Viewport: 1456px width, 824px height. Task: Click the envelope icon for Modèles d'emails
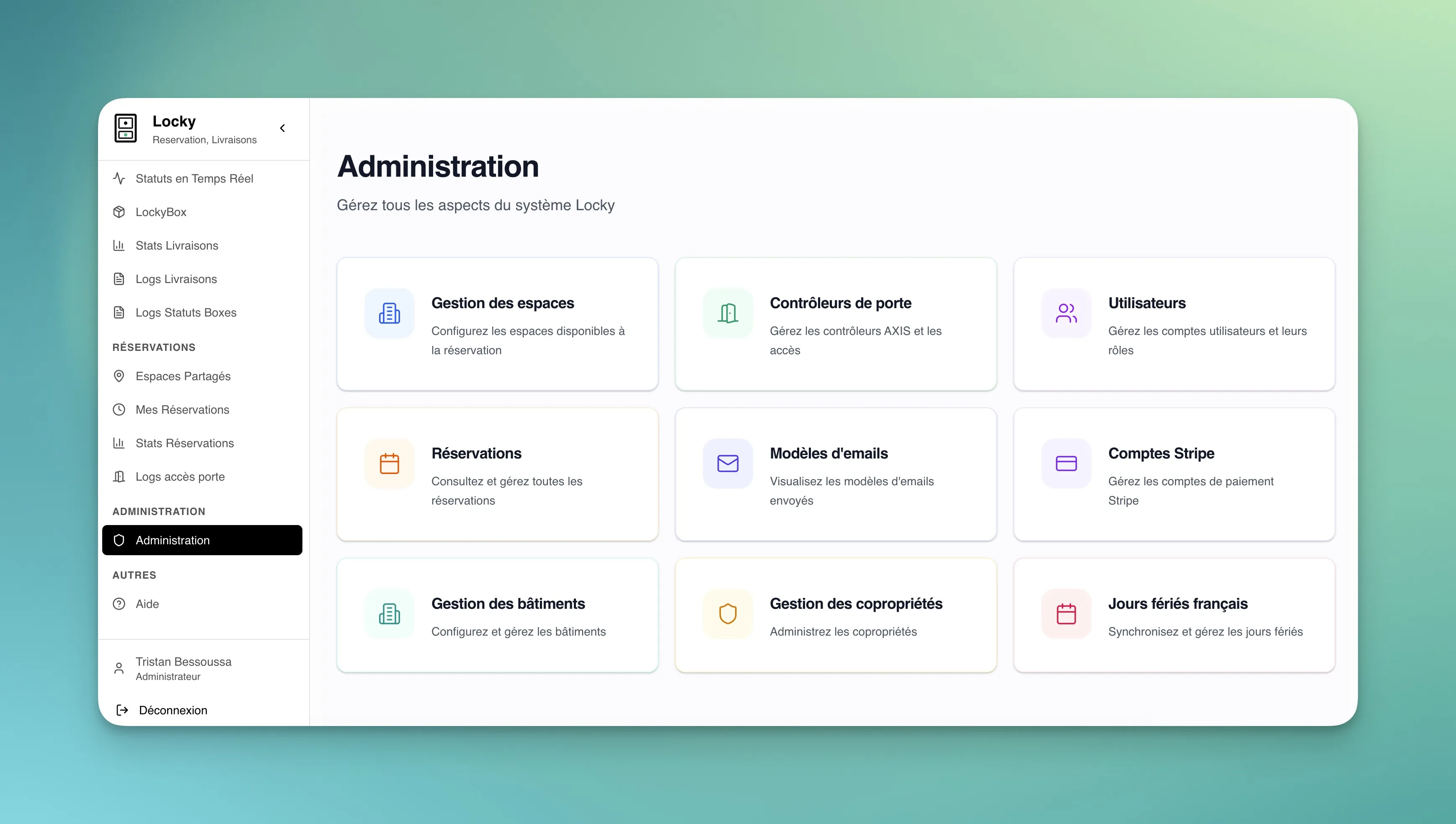(x=728, y=463)
